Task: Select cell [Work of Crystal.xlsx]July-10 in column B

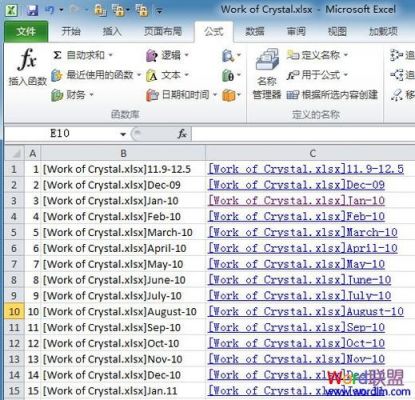Action: 123,296
